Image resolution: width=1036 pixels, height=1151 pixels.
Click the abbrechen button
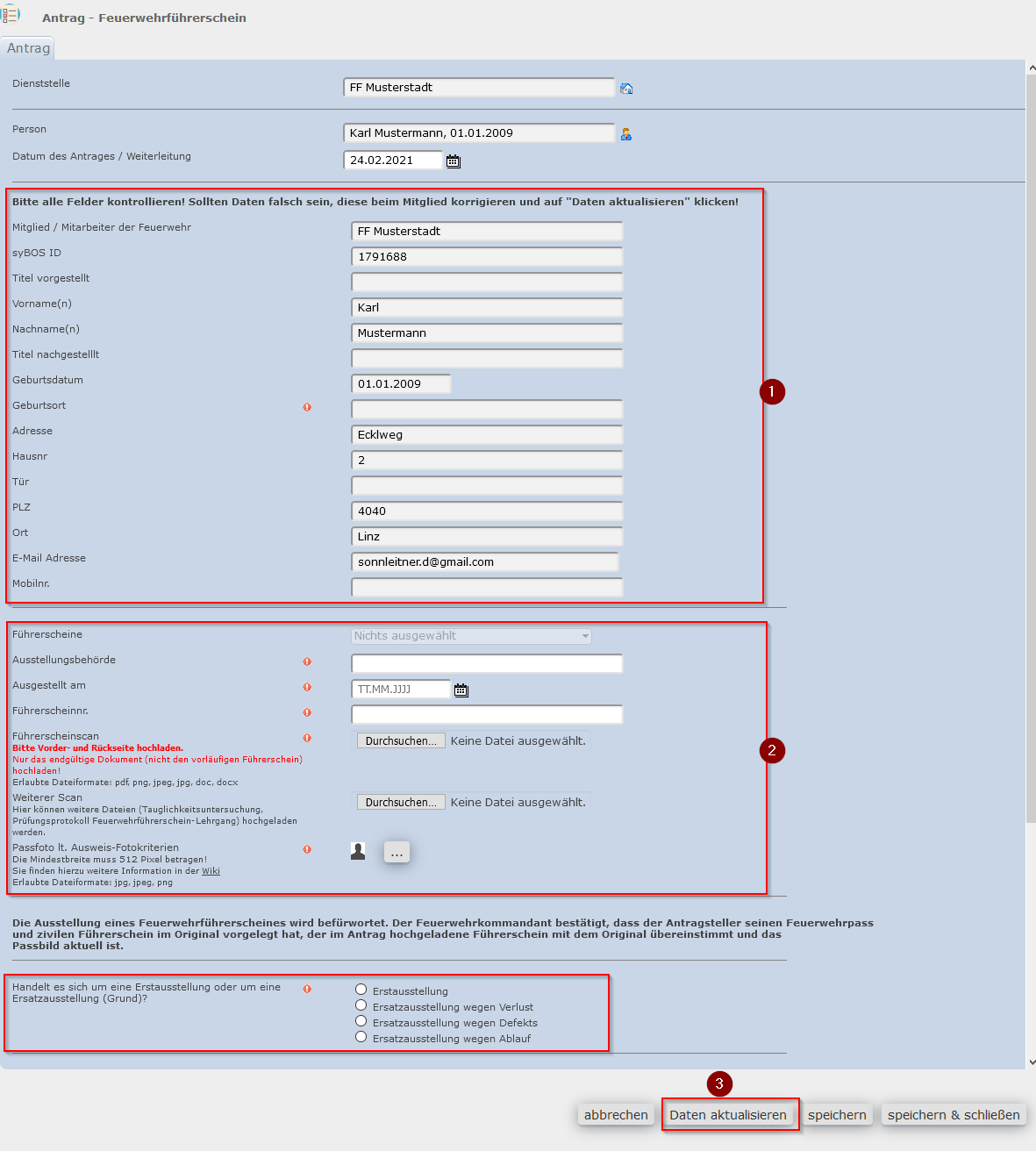pos(616,1115)
